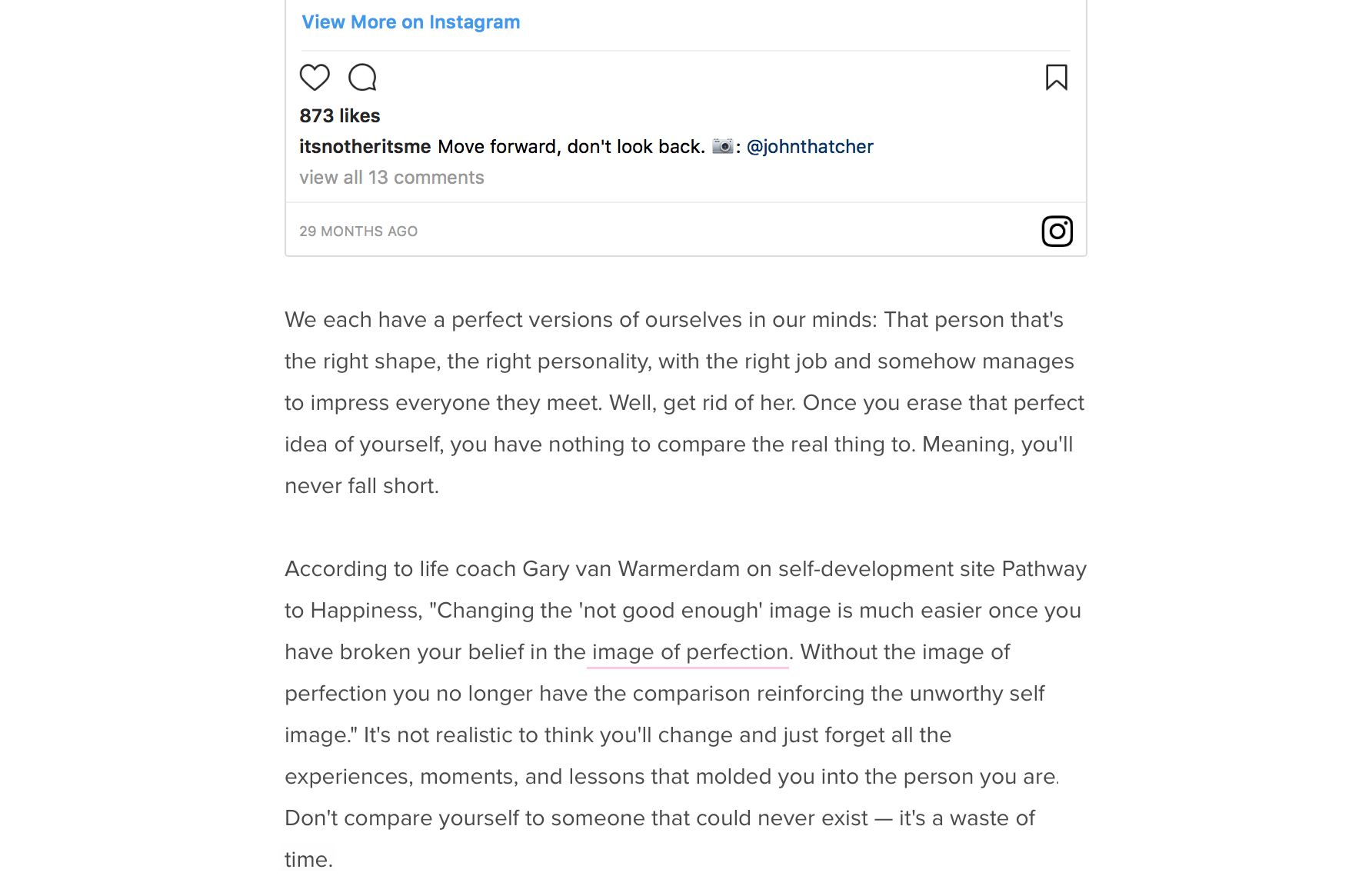Viewport: 1372px width, 886px height.
Task: Visit the @johnthatcher profile mention
Action: pos(810,146)
